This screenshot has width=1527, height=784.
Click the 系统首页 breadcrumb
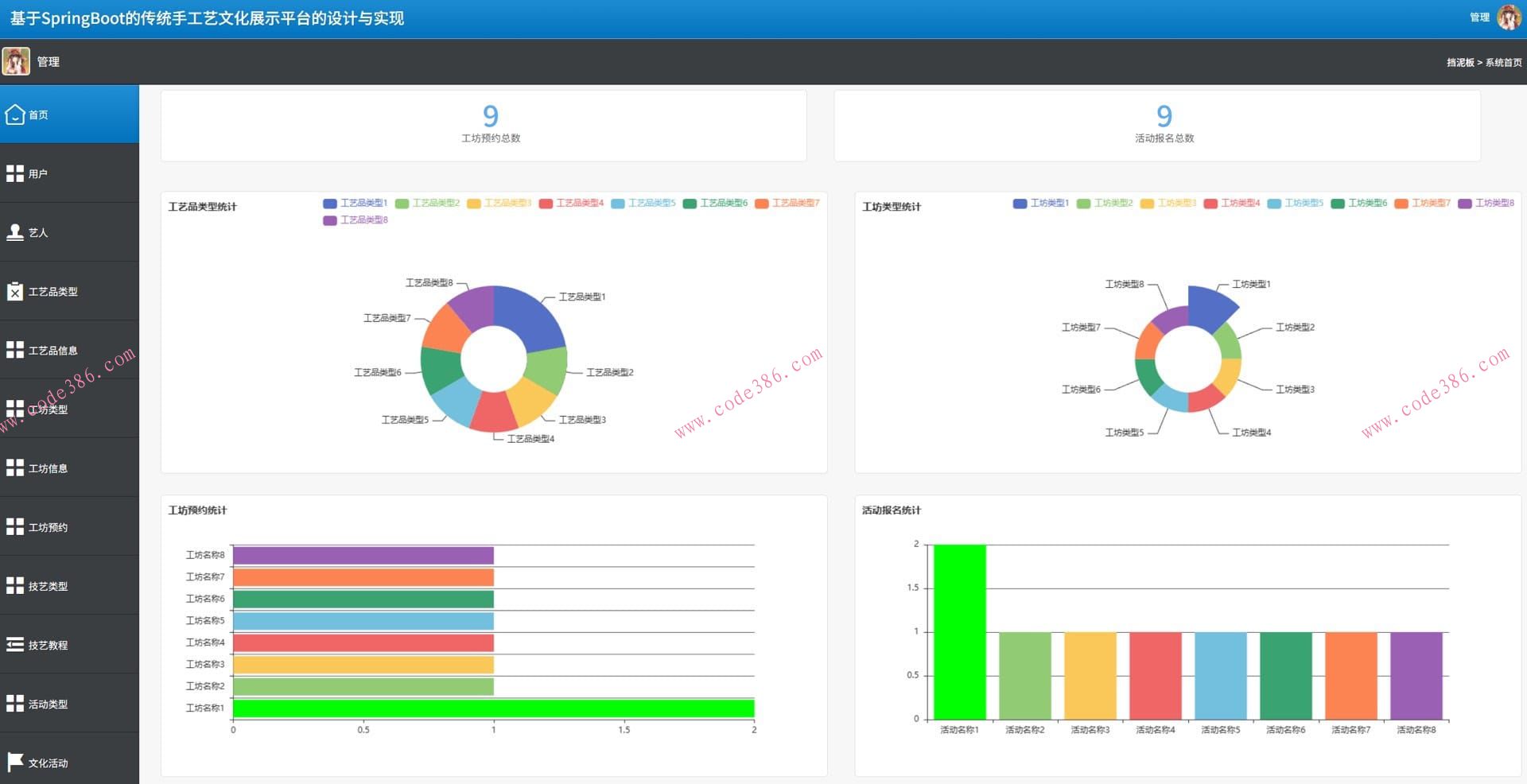(1503, 62)
